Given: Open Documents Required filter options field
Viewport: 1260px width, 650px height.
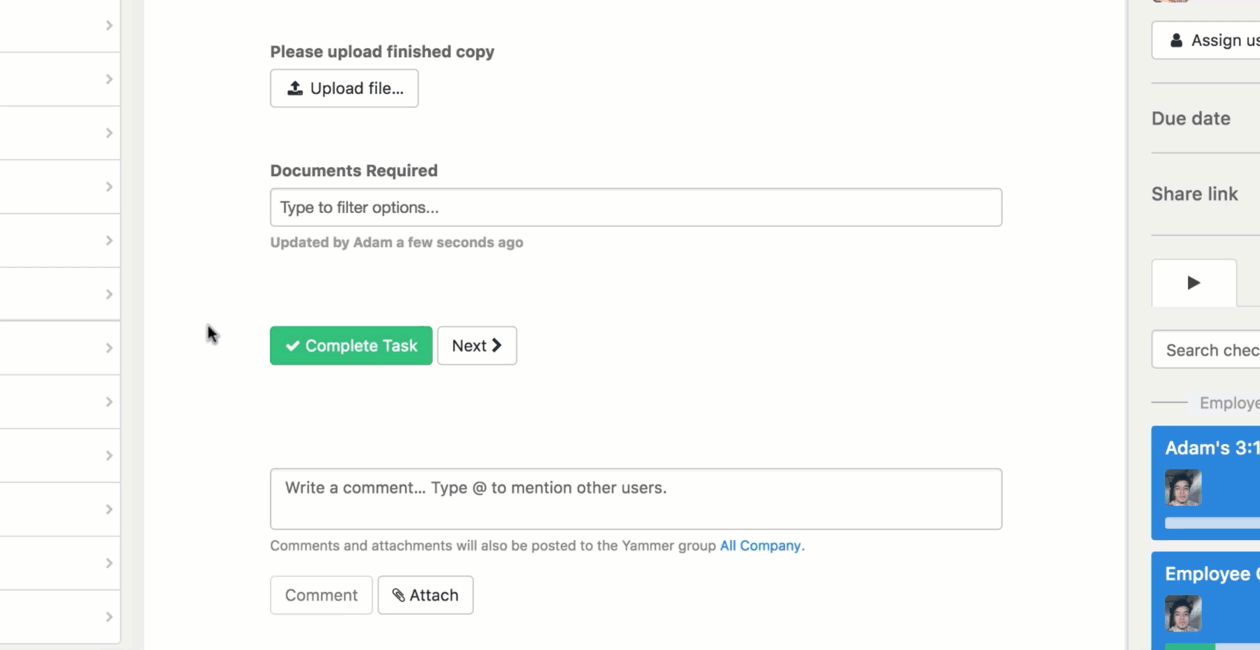Looking at the screenshot, I should tap(636, 207).
